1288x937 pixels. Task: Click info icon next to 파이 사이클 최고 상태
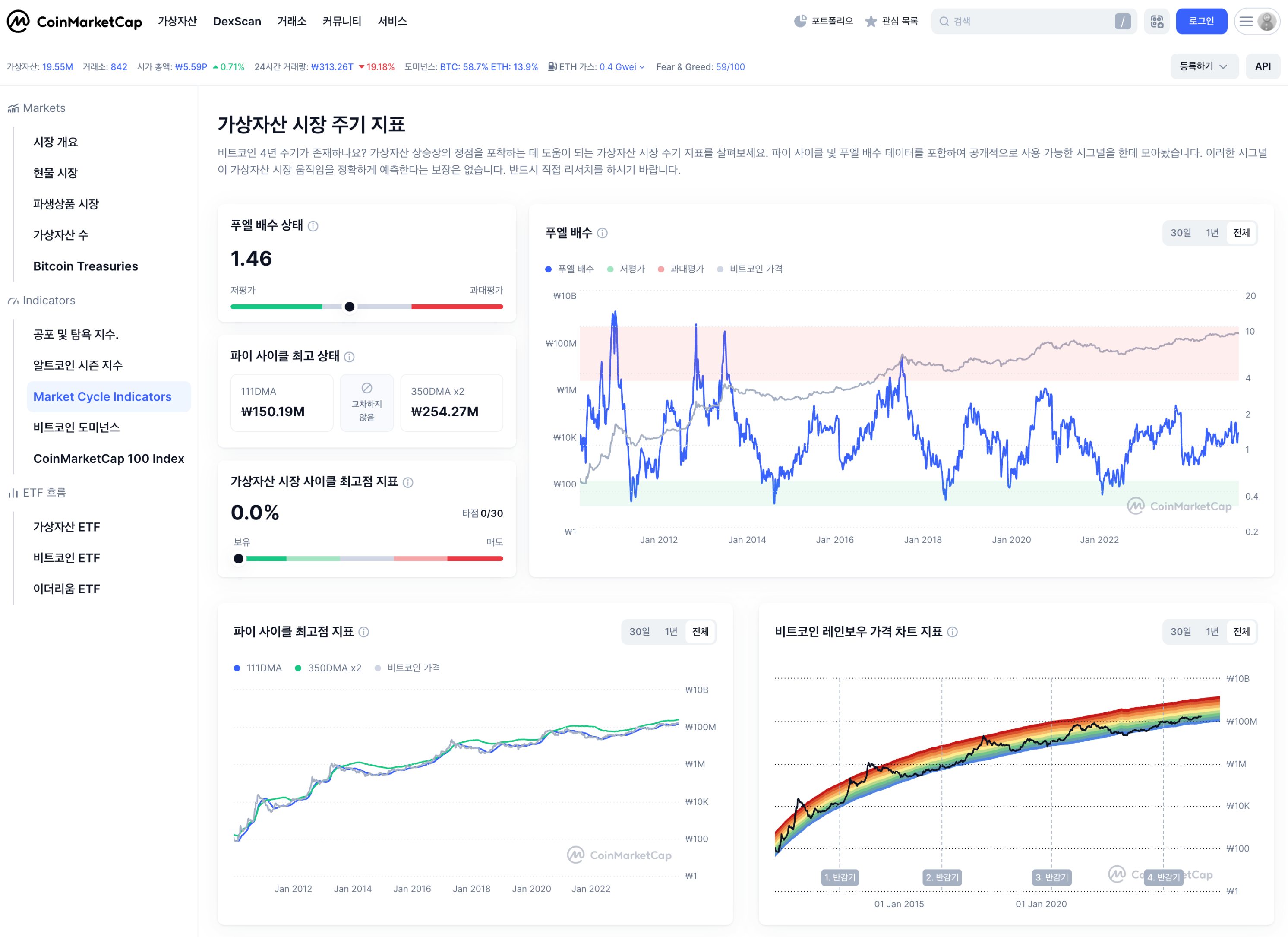point(349,357)
